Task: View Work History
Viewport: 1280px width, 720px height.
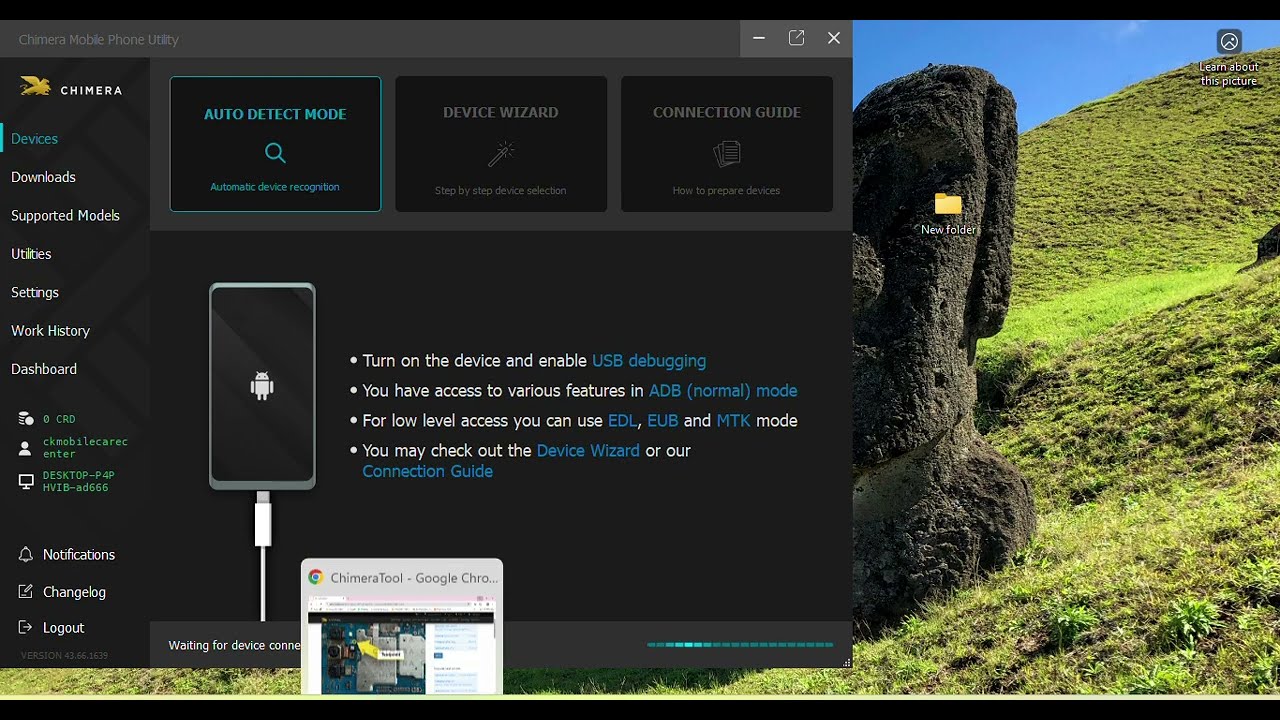Action: [50, 331]
